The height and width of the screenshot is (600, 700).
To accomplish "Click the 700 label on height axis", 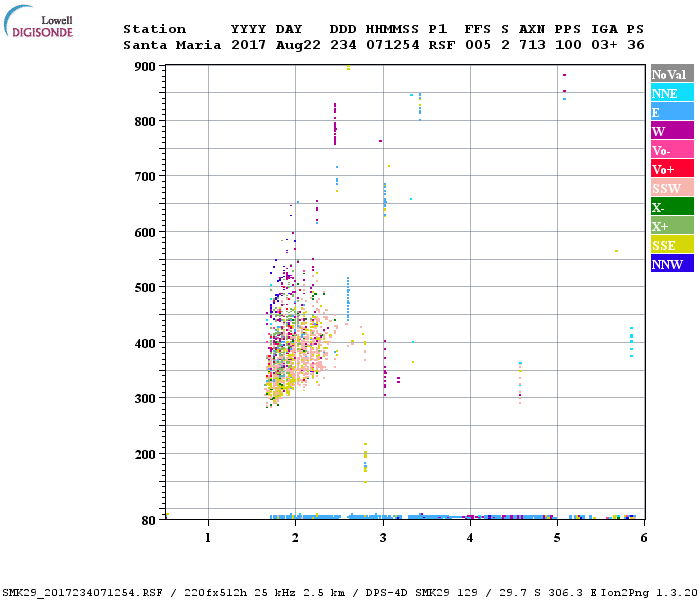I will [x=145, y=176].
